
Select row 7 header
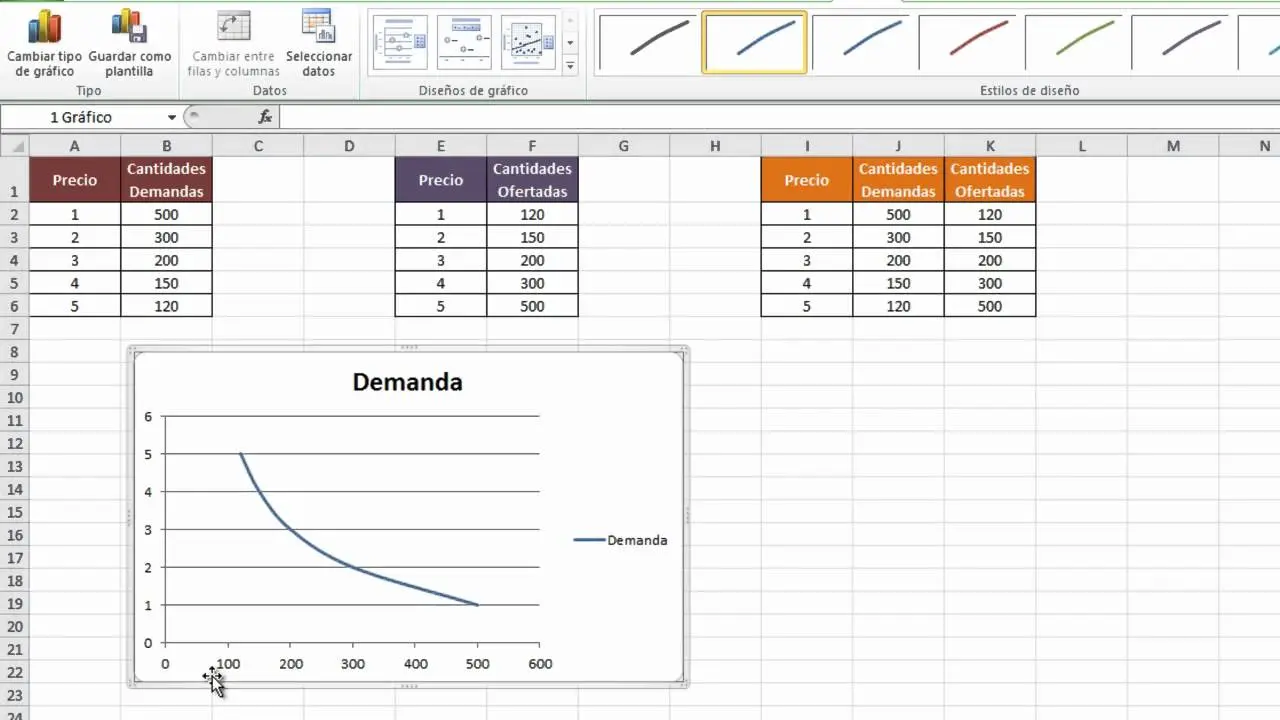(14, 329)
